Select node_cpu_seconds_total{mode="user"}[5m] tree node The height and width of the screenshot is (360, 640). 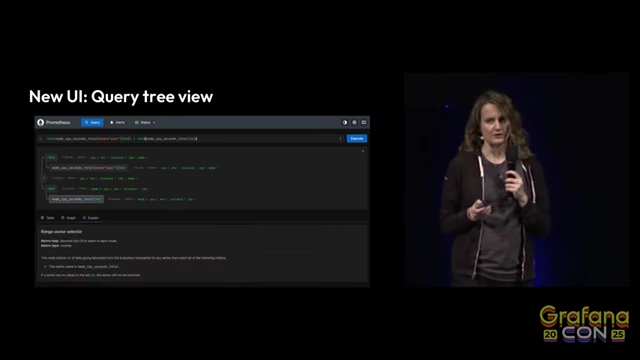pos(88,168)
